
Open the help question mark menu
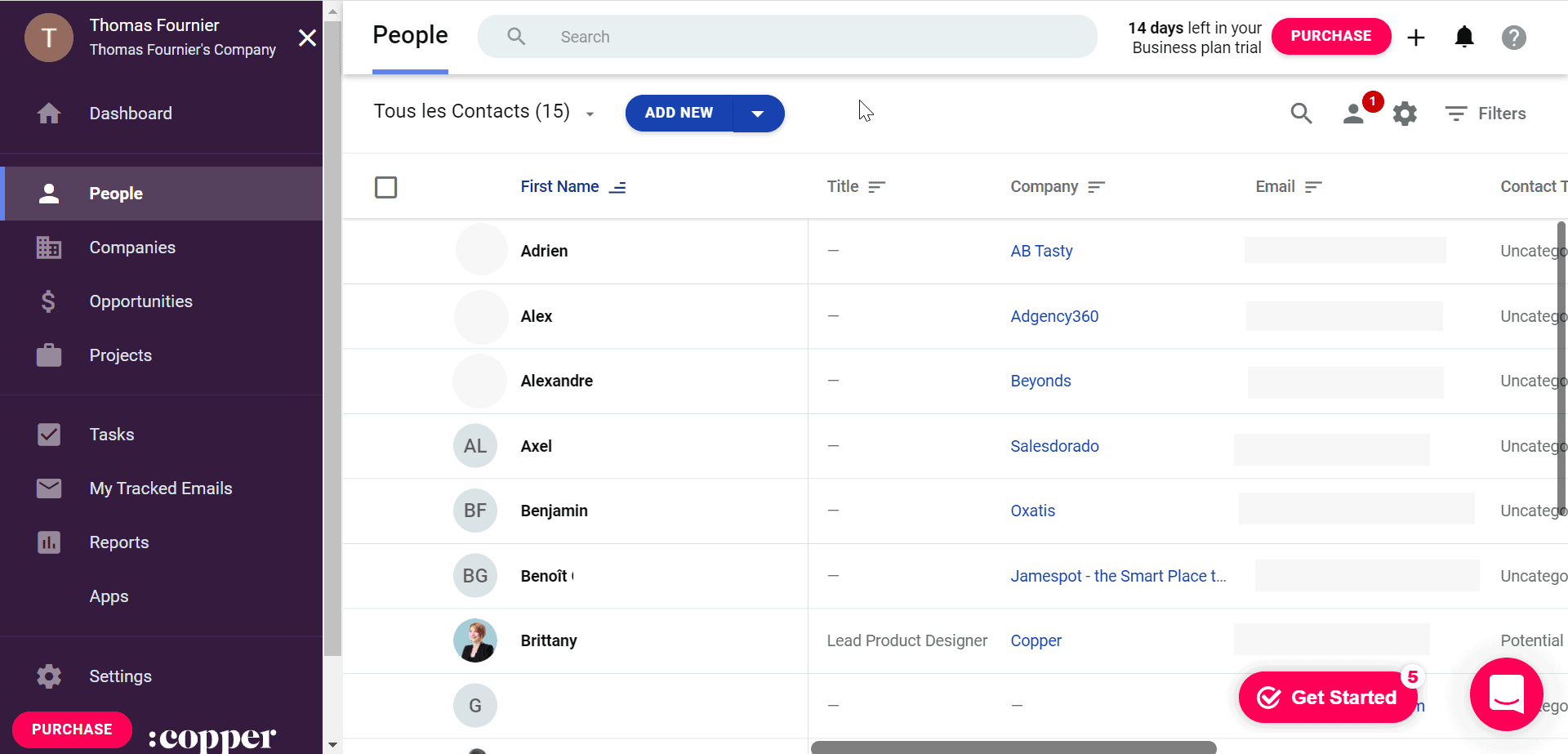tap(1514, 37)
